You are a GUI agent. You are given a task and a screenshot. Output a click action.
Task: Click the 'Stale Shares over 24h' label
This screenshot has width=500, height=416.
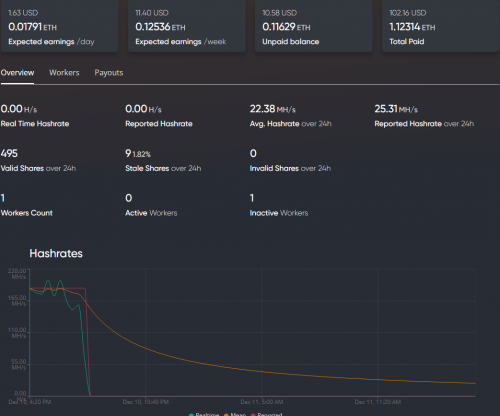click(163, 168)
